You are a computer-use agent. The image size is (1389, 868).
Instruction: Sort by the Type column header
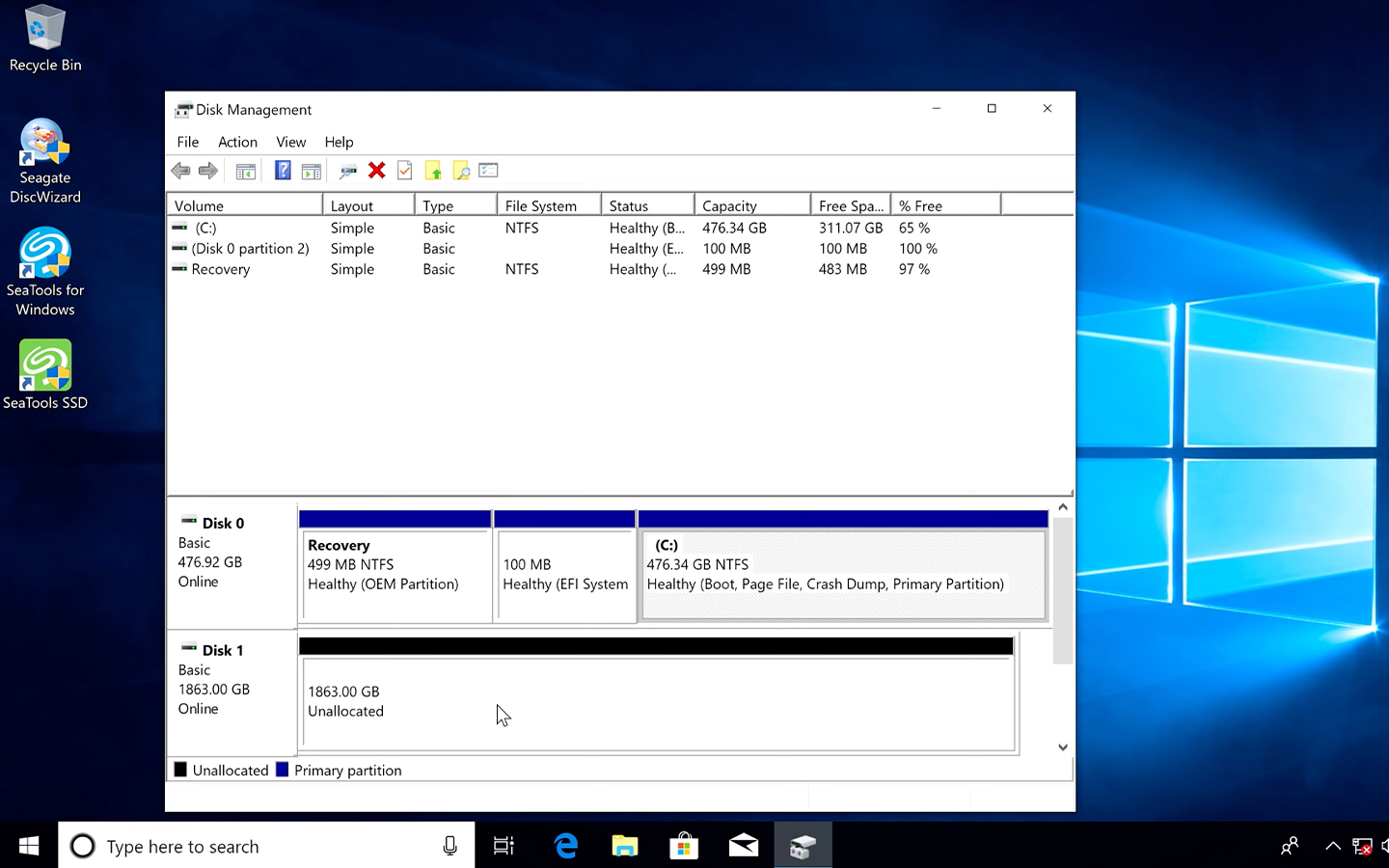click(x=456, y=205)
